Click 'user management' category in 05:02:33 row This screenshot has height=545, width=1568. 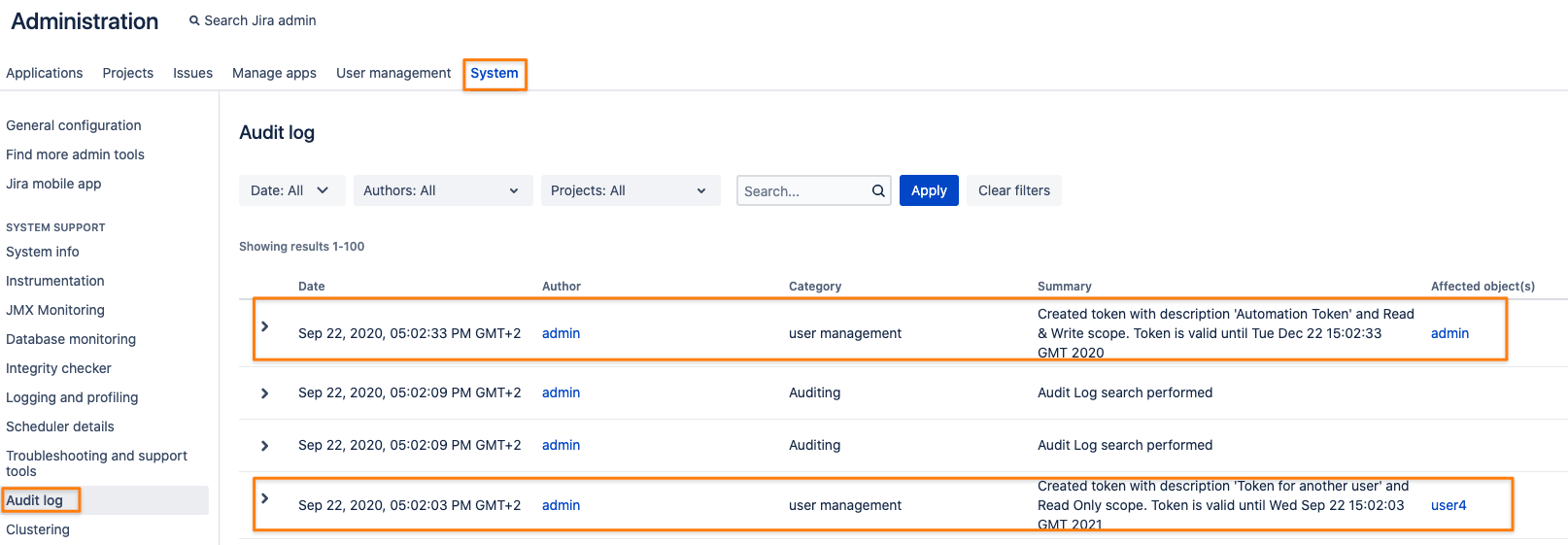click(845, 333)
